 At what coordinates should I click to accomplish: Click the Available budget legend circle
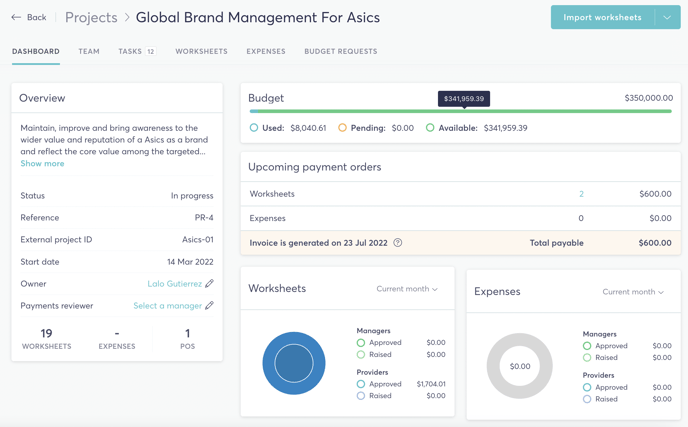pos(430,128)
